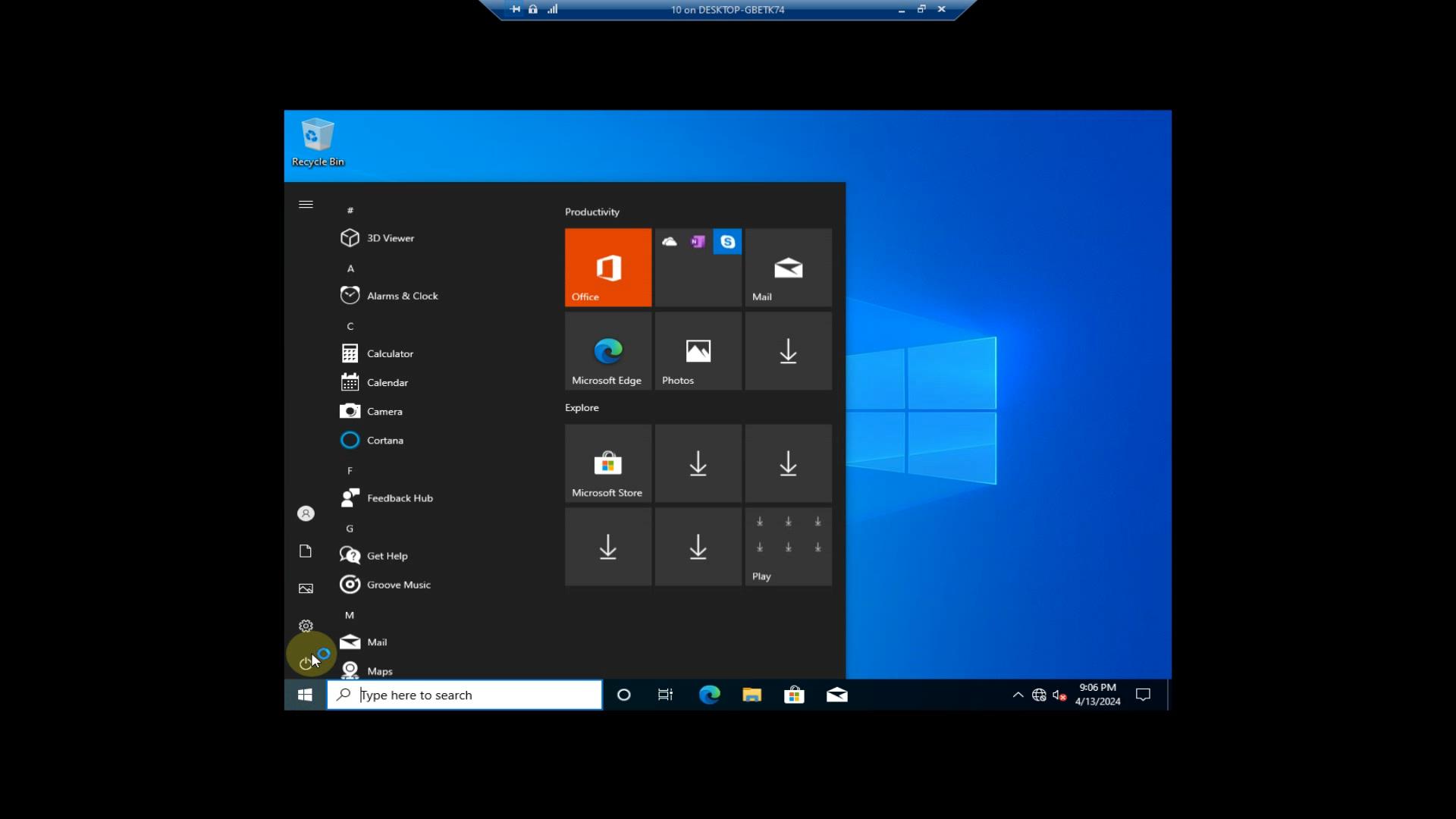Image resolution: width=1456 pixels, height=819 pixels.
Task: Open Pictures from Start sidebar
Action: coord(306,588)
